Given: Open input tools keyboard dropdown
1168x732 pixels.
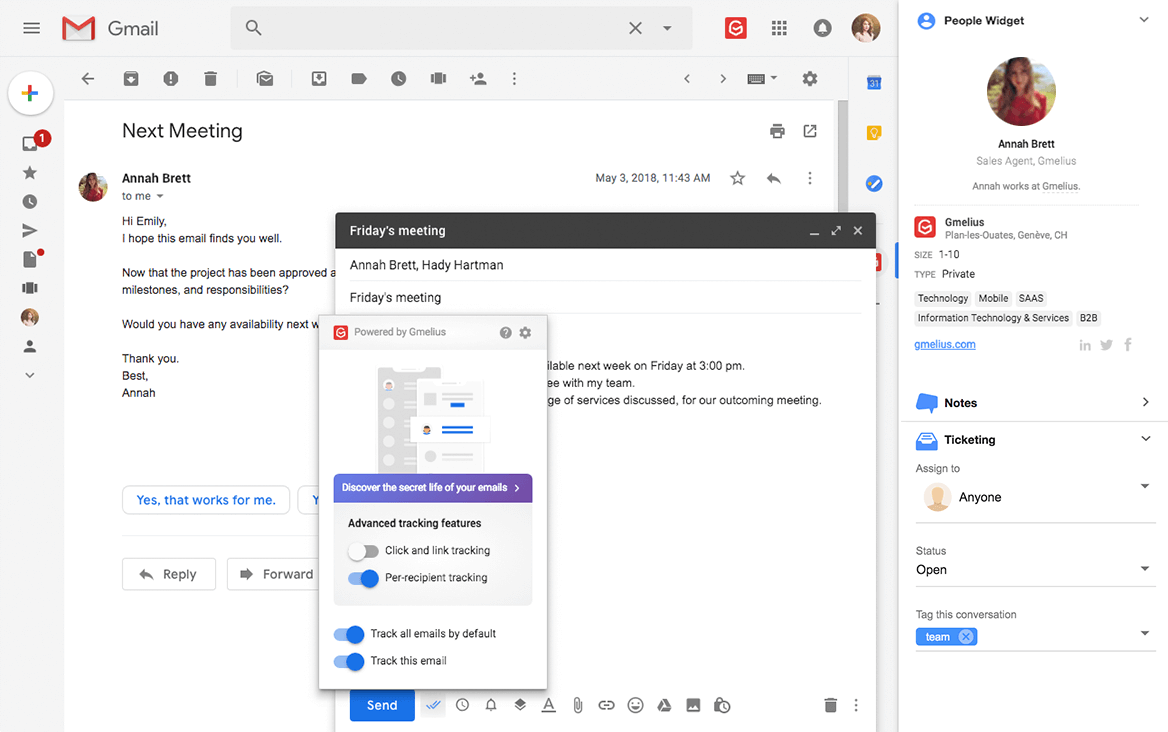Looking at the screenshot, I should coord(762,78).
